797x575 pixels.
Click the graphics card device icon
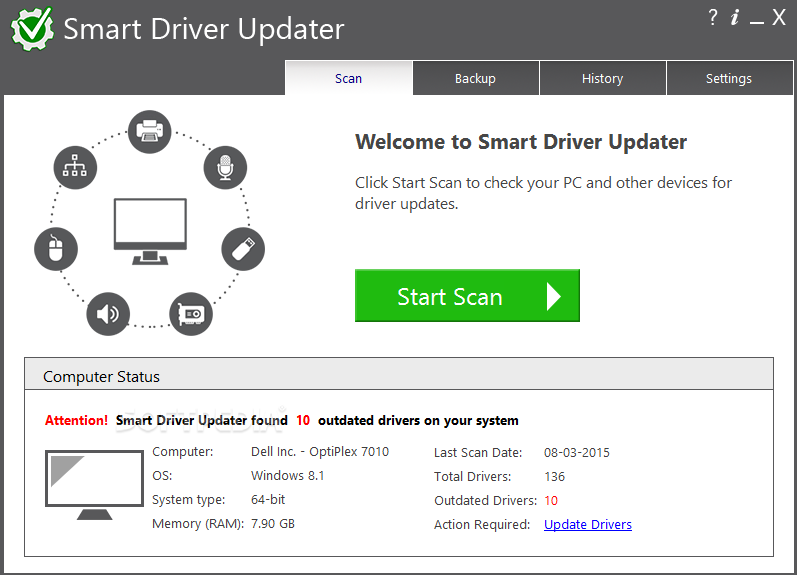click(191, 314)
